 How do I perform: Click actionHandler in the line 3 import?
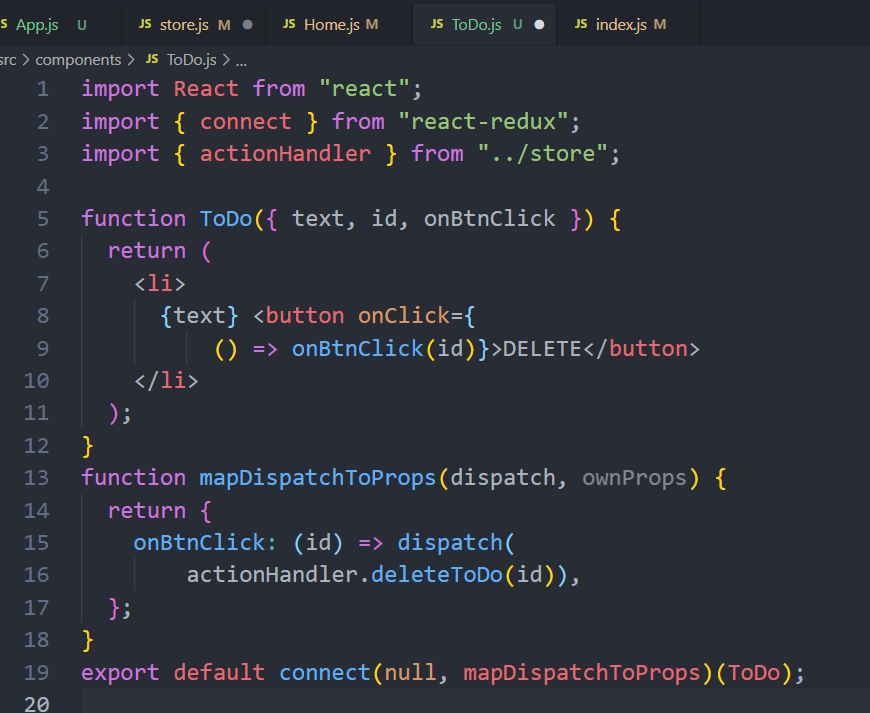click(285, 154)
